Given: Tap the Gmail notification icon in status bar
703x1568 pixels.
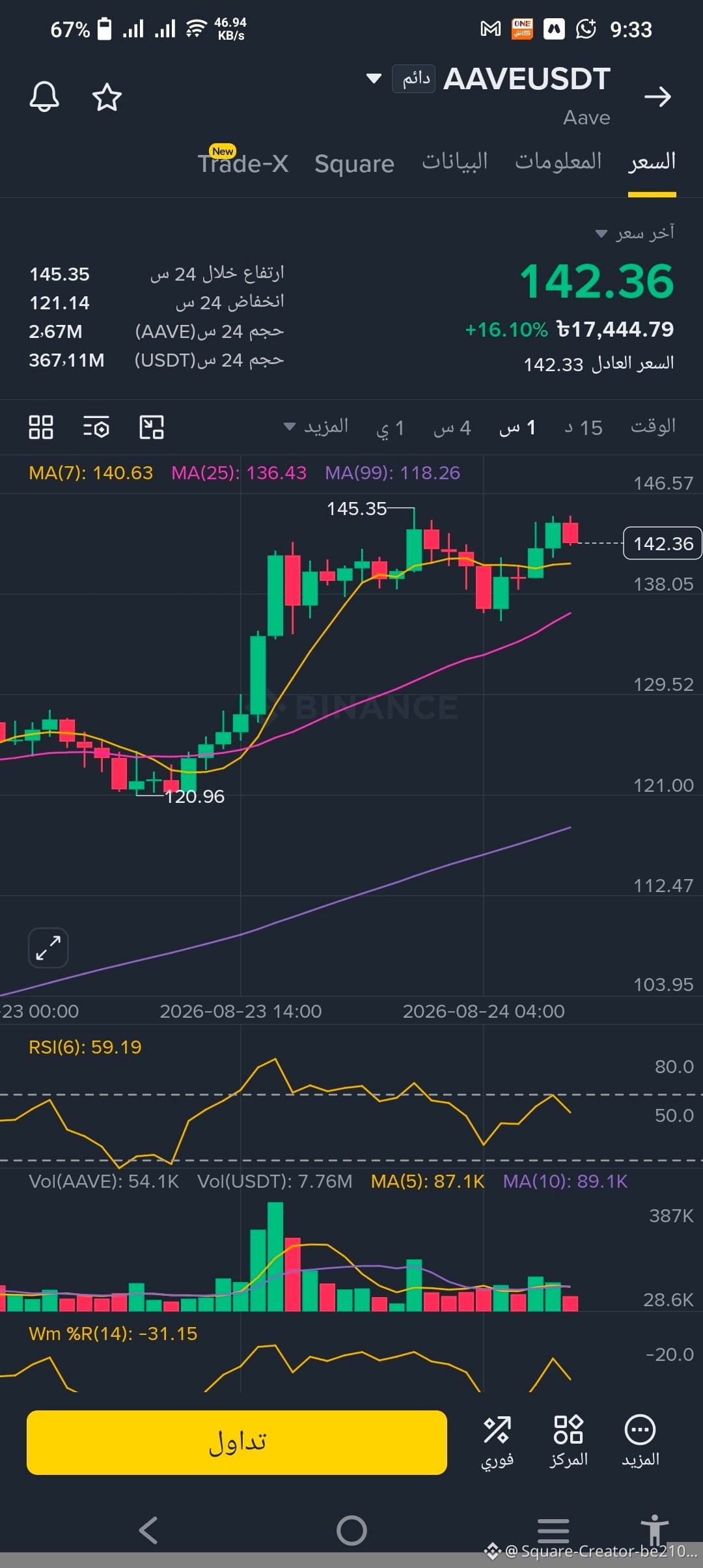Looking at the screenshot, I should click(x=490, y=29).
